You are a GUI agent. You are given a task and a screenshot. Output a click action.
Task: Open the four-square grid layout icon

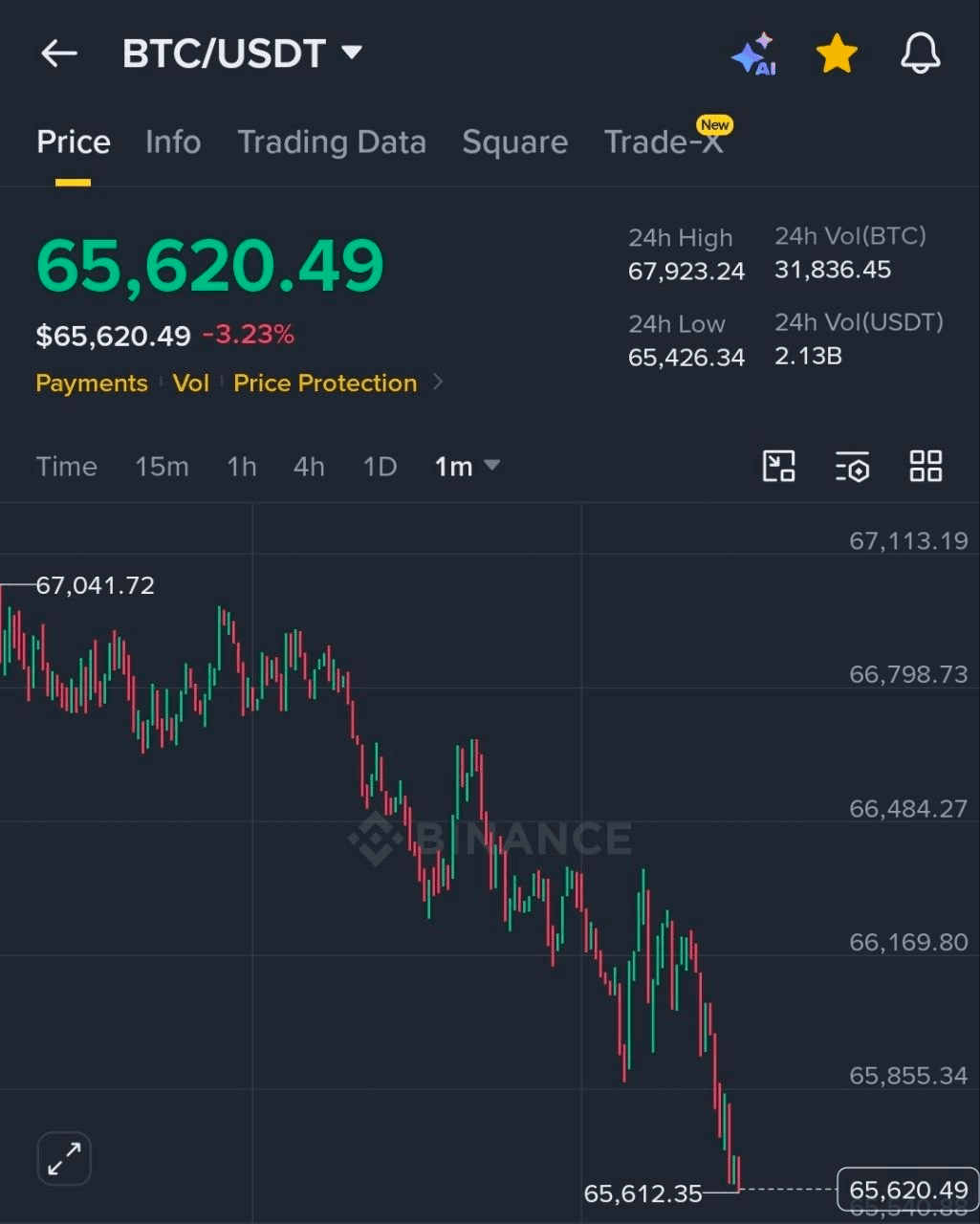(926, 467)
